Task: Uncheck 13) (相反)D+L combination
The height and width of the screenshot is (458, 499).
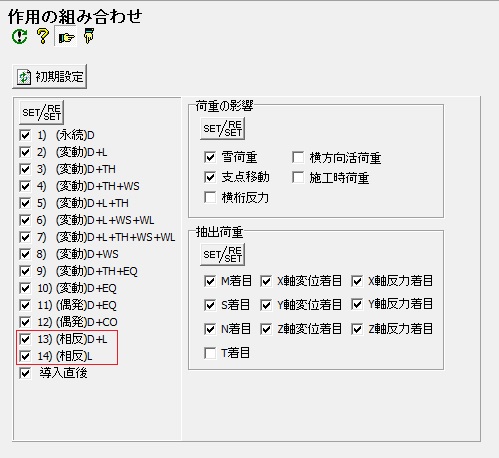Action: point(25,339)
